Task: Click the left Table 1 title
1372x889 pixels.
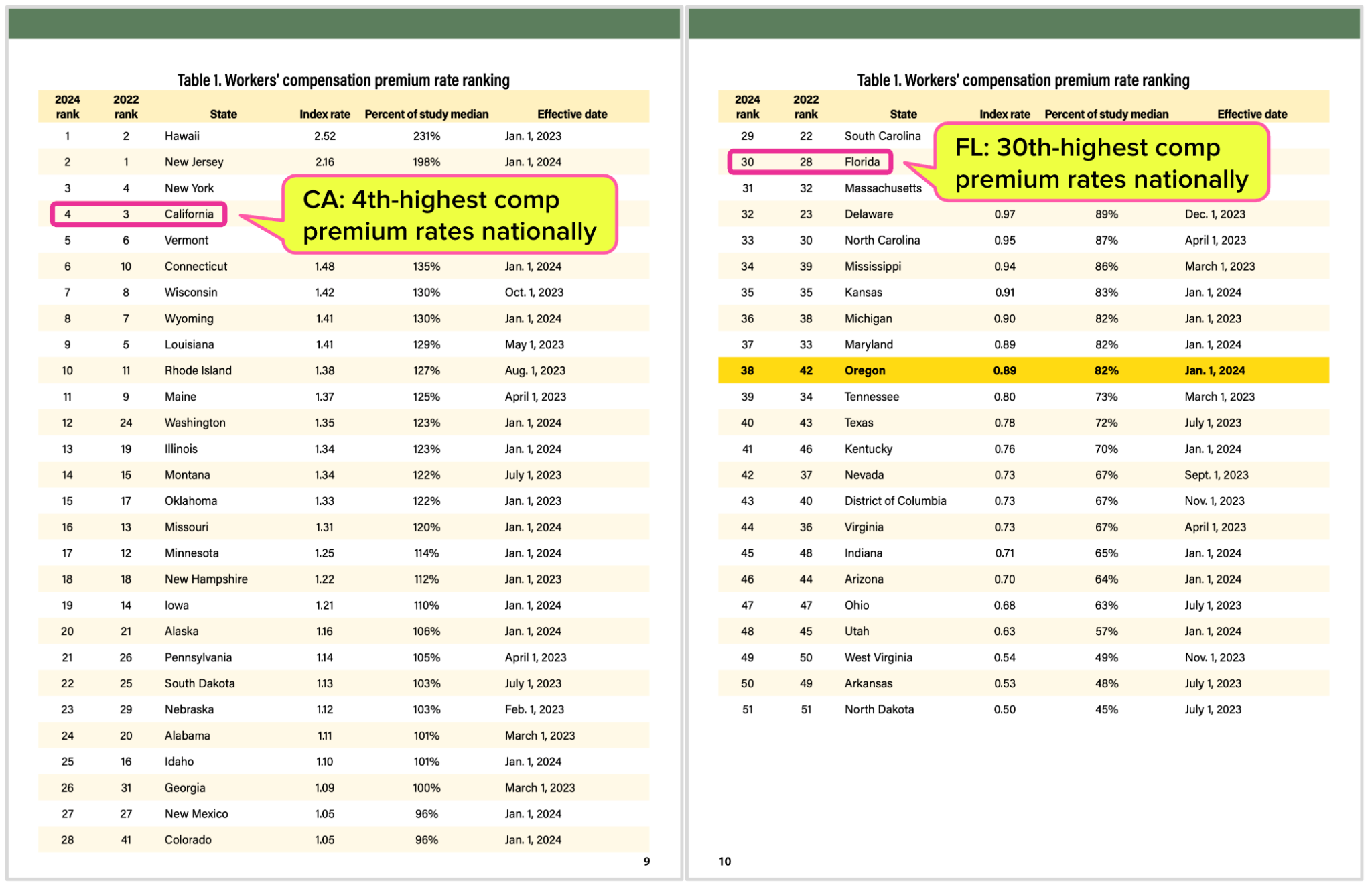Action: click(343, 80)
